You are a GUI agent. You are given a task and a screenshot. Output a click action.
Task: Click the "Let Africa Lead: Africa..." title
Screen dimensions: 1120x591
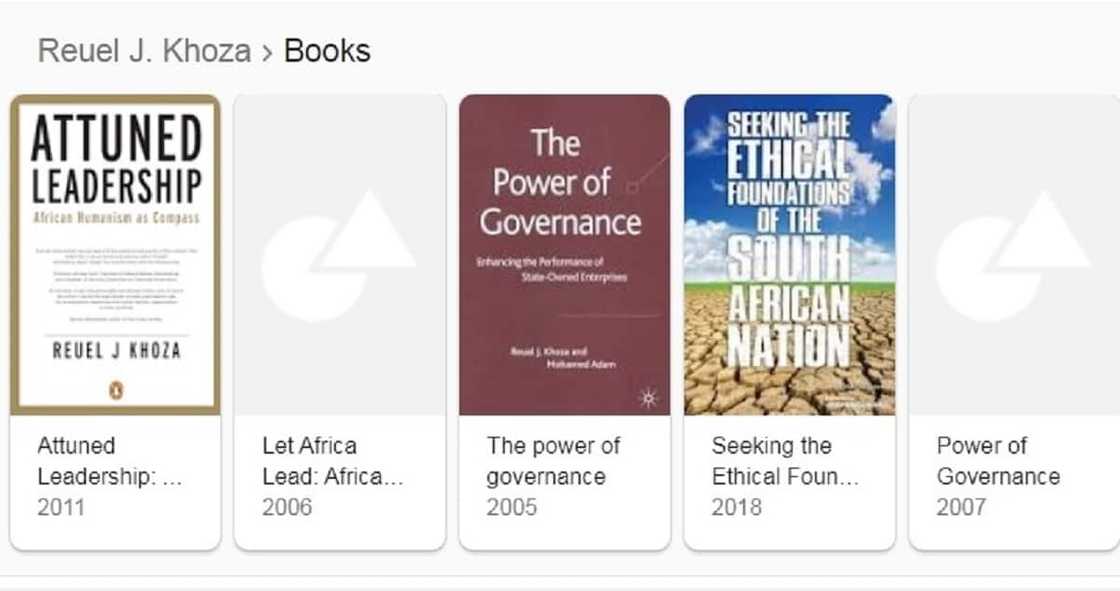332,461
